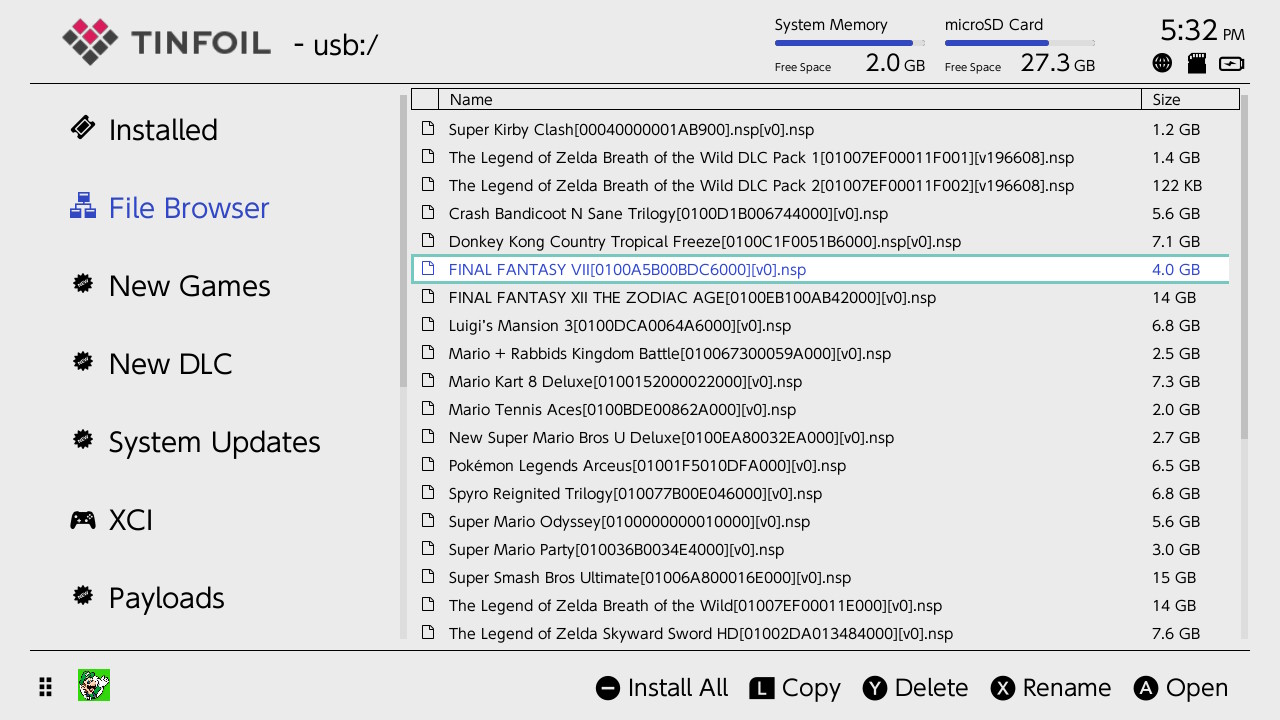Open the XCI section
The height and width of the screenshot is (720, 1280).
point(130,520)
